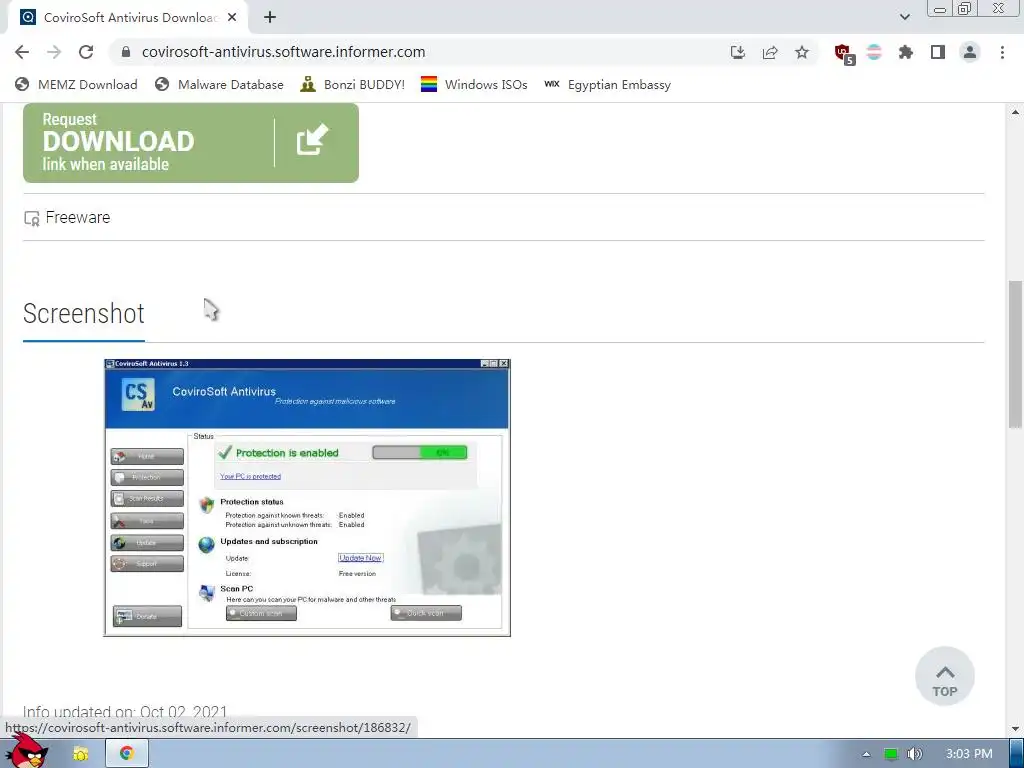Open the profile avatar menu
The height and width of the screenshot is (768, 1024).
(970, 52)
